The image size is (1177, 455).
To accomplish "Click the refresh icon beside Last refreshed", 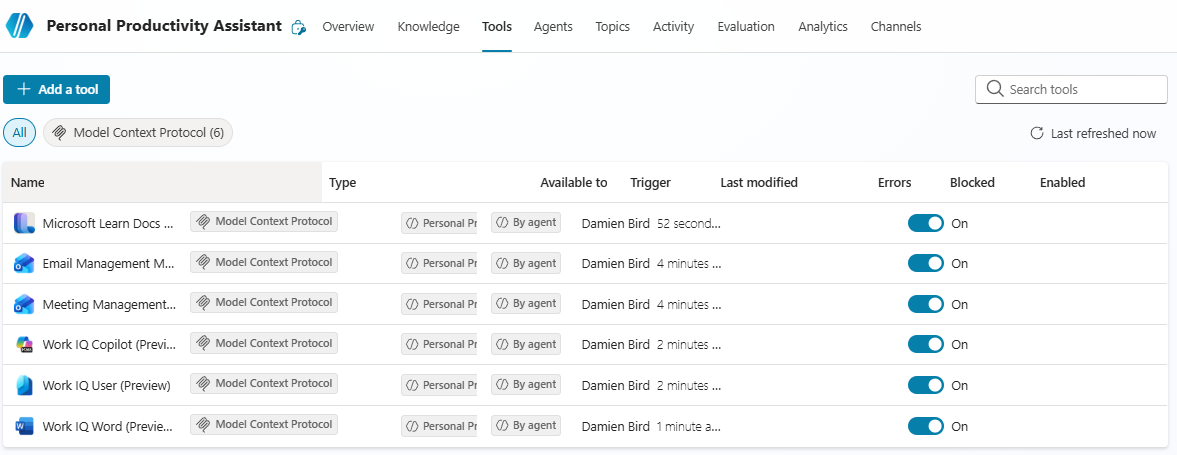I will [1037, 134].
